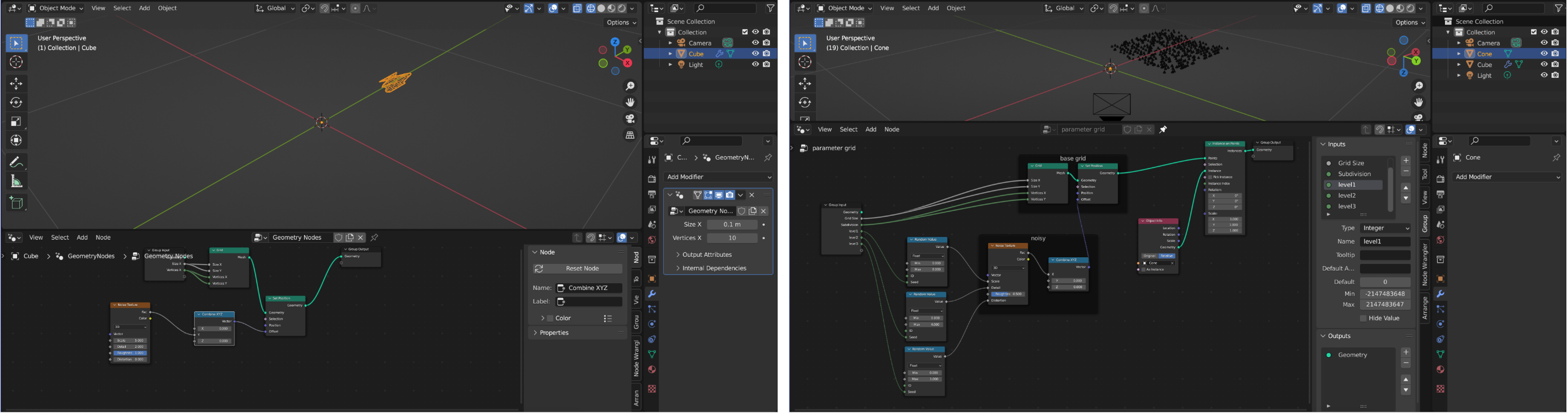Click the minus button beside Outputs list

1405,364
